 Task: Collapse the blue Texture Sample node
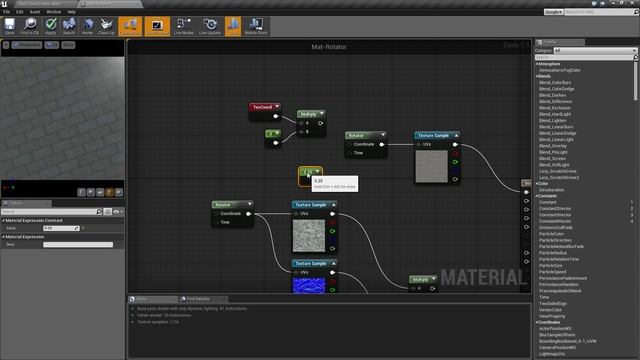click(x=334, y=263)
